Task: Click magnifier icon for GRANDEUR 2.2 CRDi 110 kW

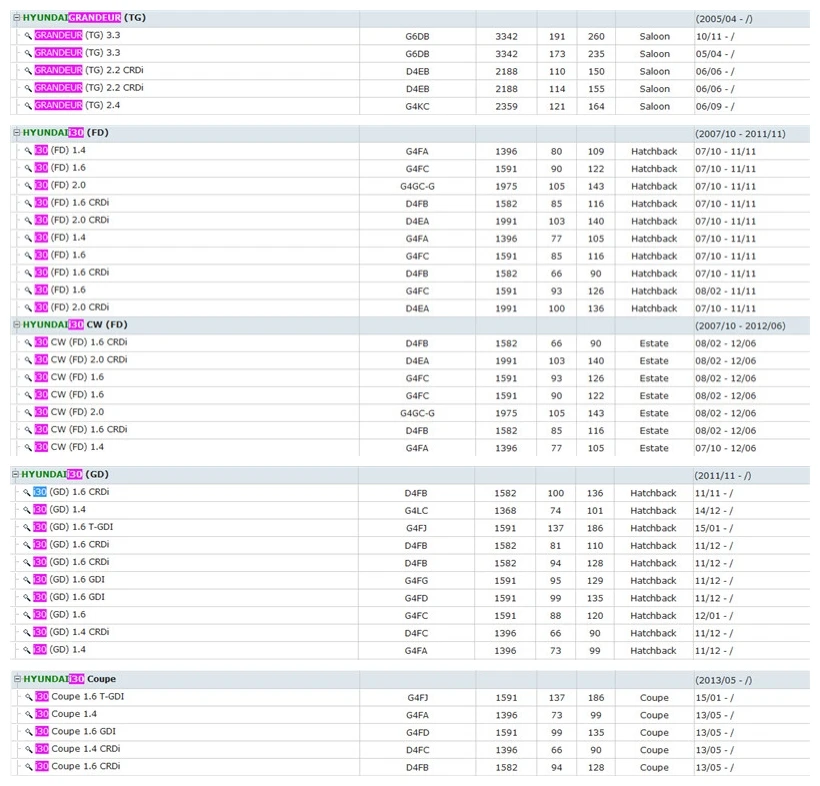Action: (28, 71)
